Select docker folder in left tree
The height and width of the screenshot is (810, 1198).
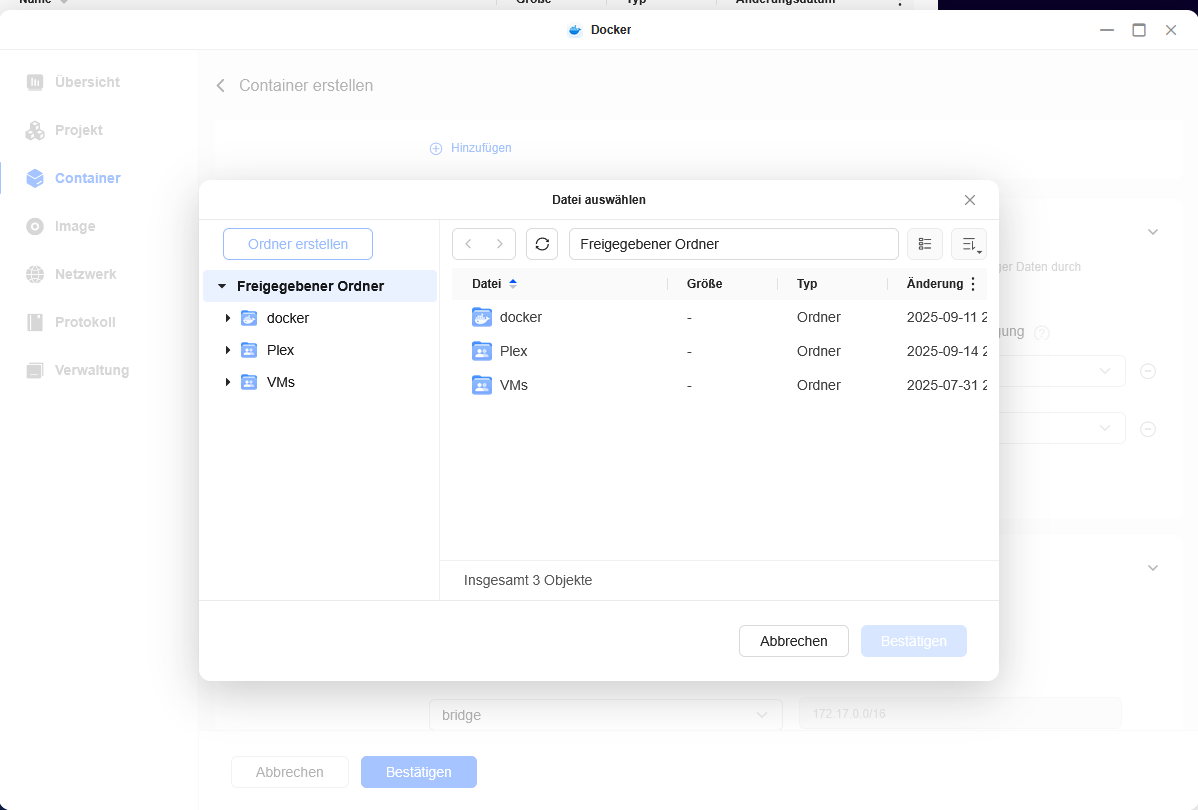[287, 318]
